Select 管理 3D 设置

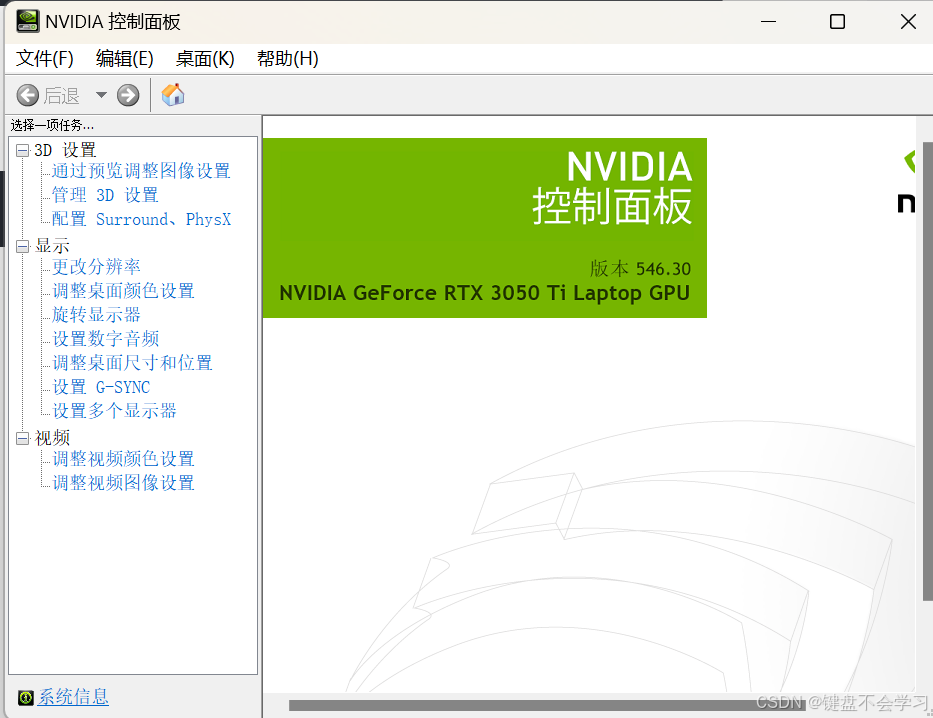point(105,195)
